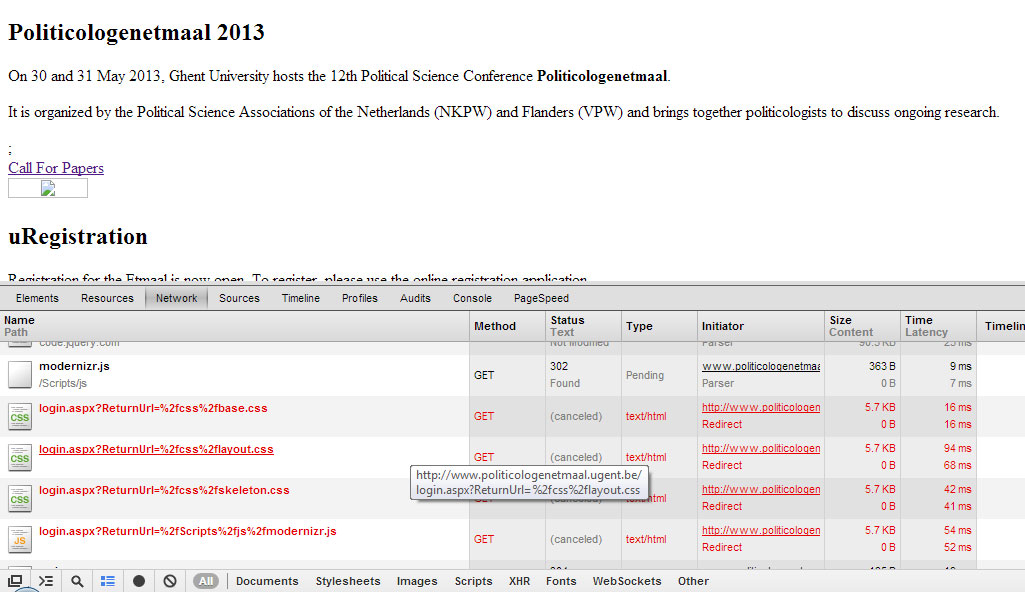Click the blank file icon beside modernizr.js
This screenshot has height=592, width=1025.
[x=20, y=375]
